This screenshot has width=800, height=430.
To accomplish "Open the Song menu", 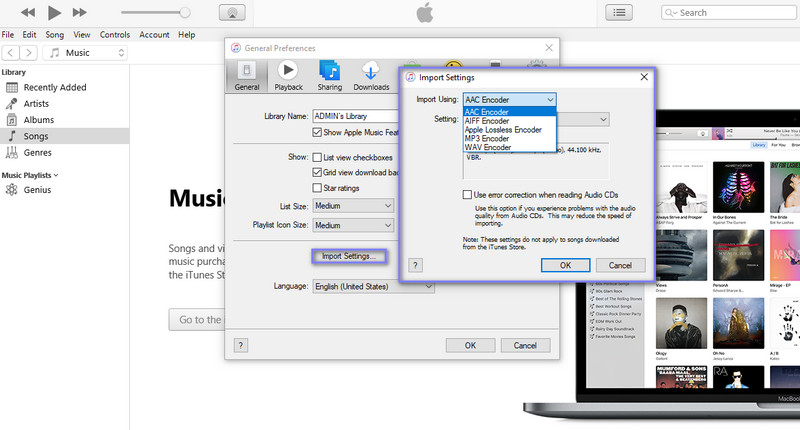I will tap(55, 35).
